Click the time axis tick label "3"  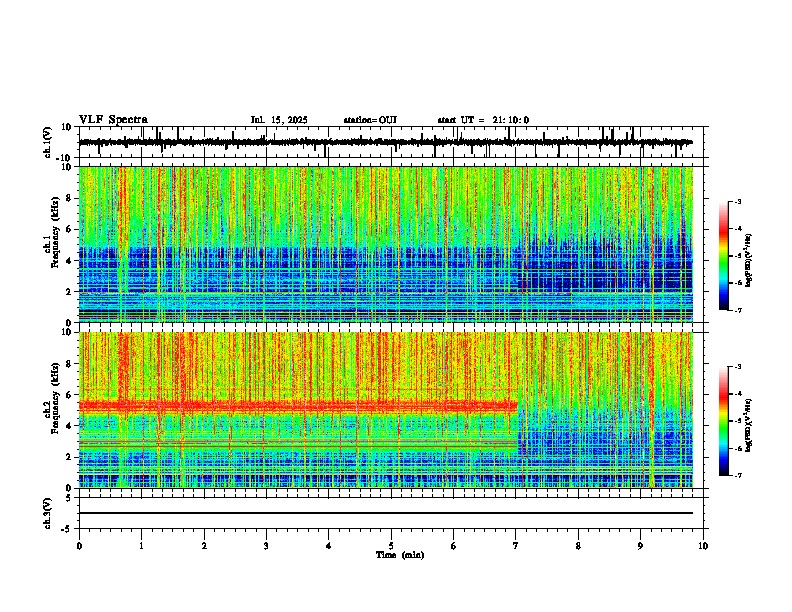coord(267,546)
